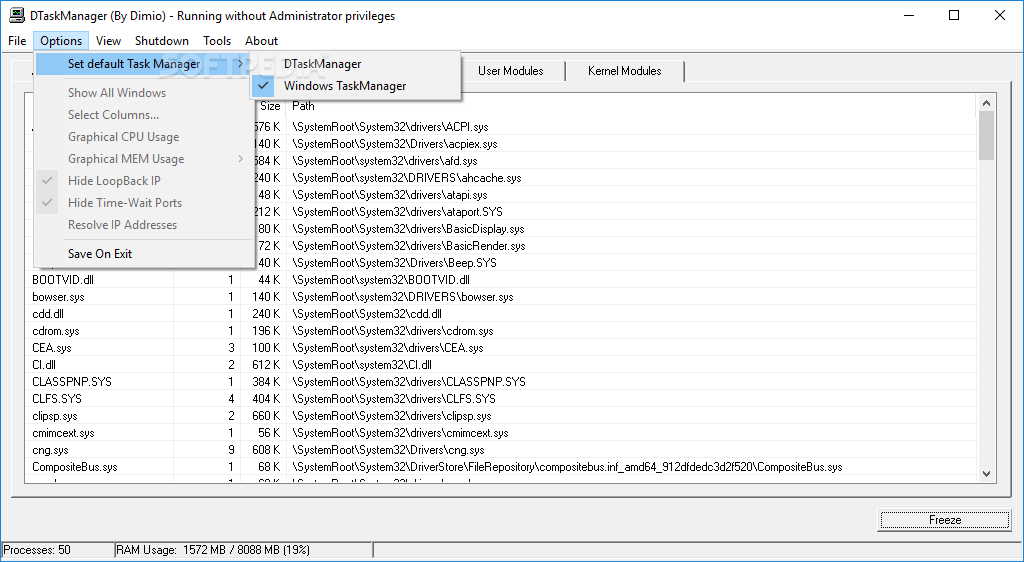Select cmimcext.sys row
This screenshot has height=562, width=1024.
pos(502,433)
